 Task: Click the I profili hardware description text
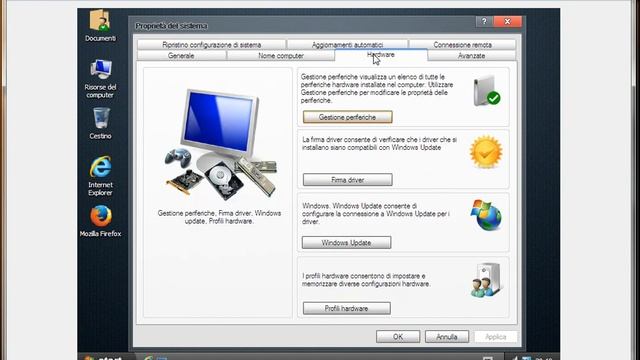click(366, 280)
